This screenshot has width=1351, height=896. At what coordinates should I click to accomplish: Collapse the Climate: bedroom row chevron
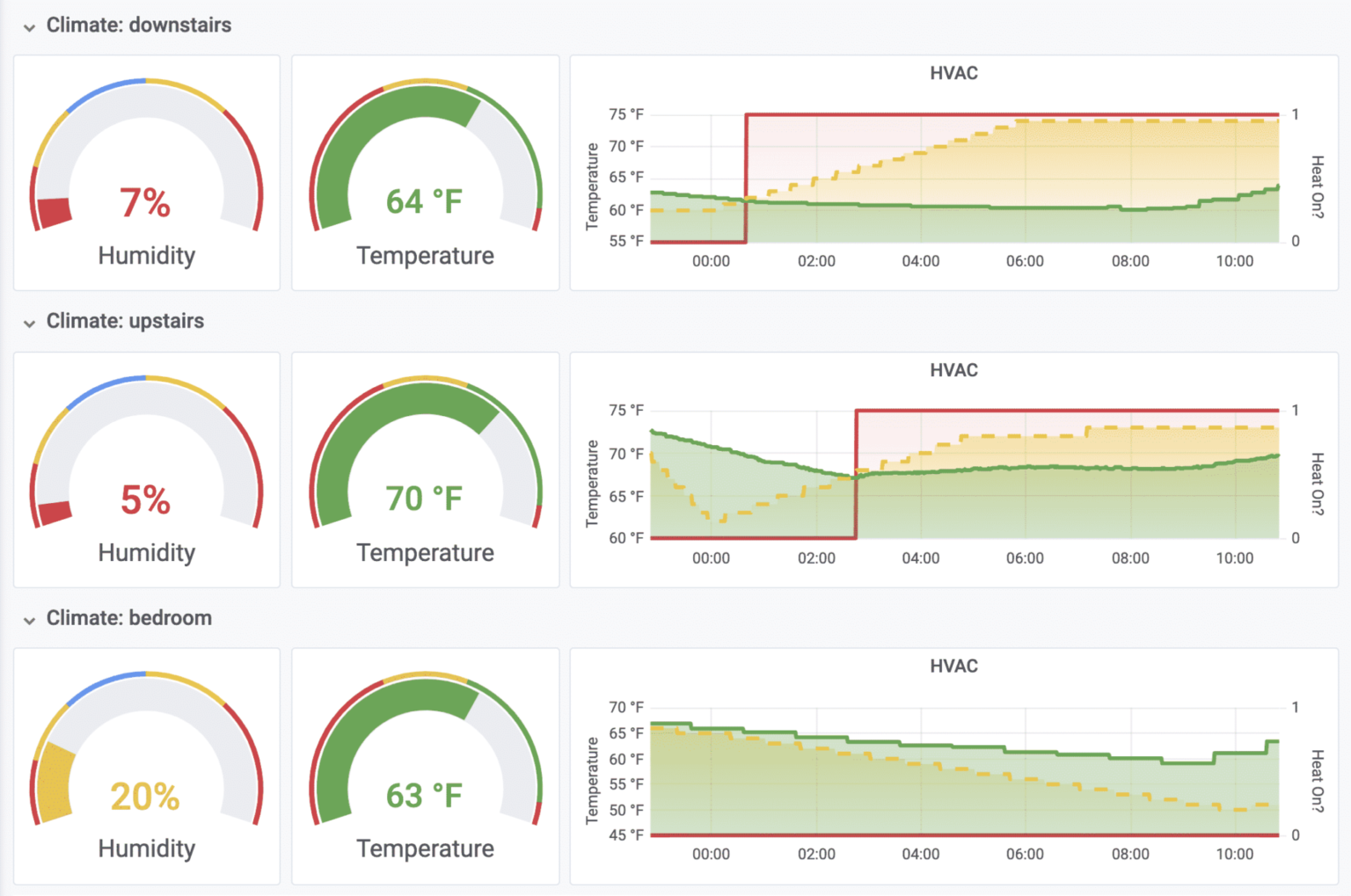pyautogui.click(x=29, y=621)
